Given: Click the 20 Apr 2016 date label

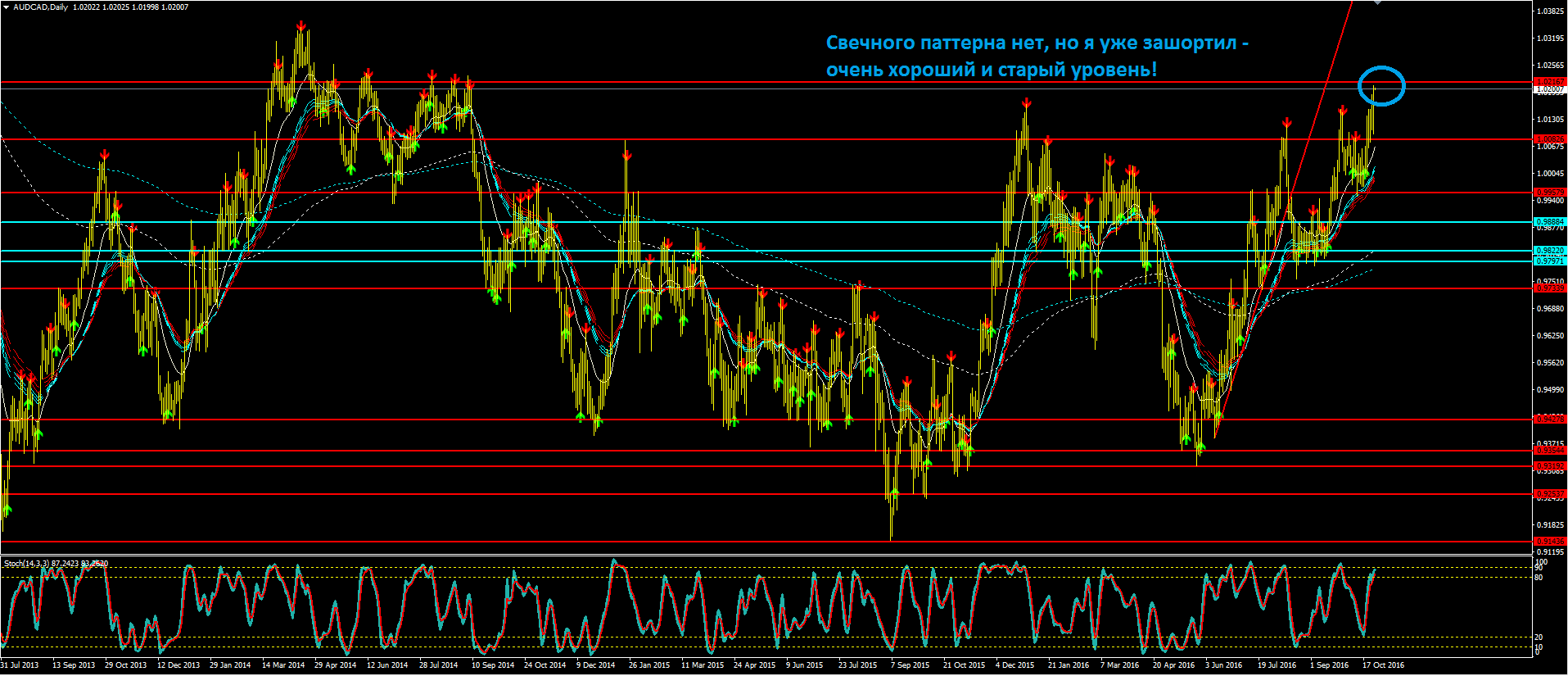Looking at the screenshot, I should click(1173, 665).
